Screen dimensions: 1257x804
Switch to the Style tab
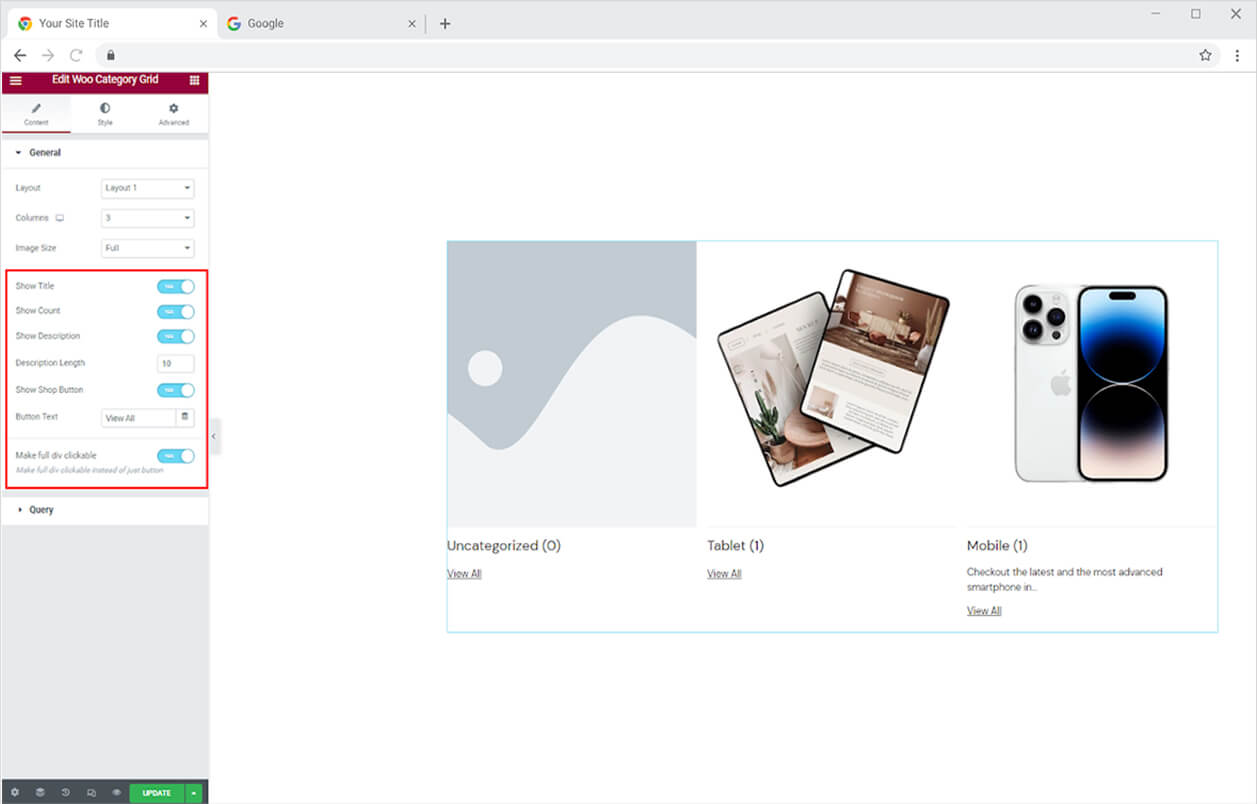pyautogui.click(x=105, y=113)
